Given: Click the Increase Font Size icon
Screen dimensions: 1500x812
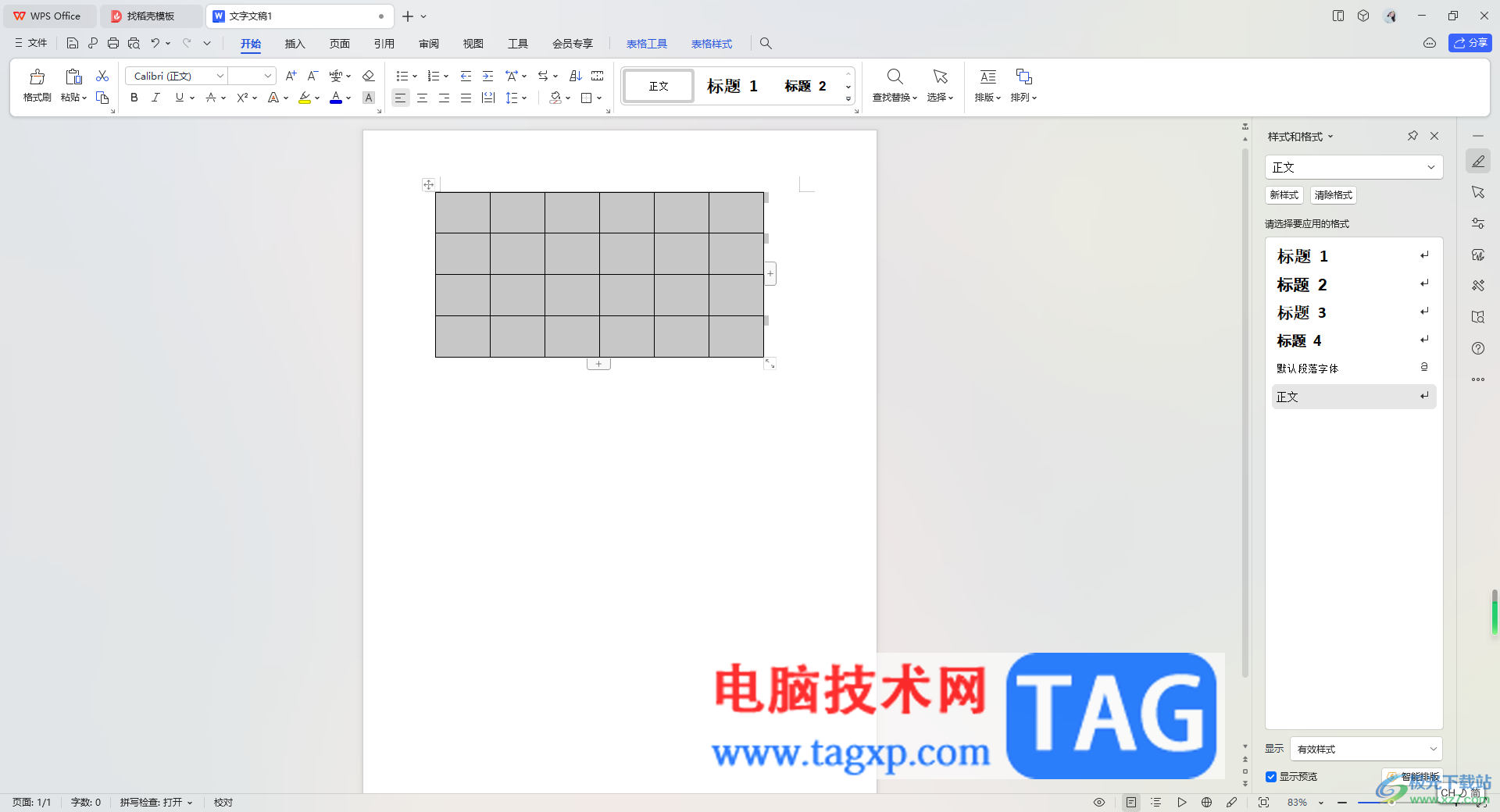Looking at the screenshot, I should [291, 76].
